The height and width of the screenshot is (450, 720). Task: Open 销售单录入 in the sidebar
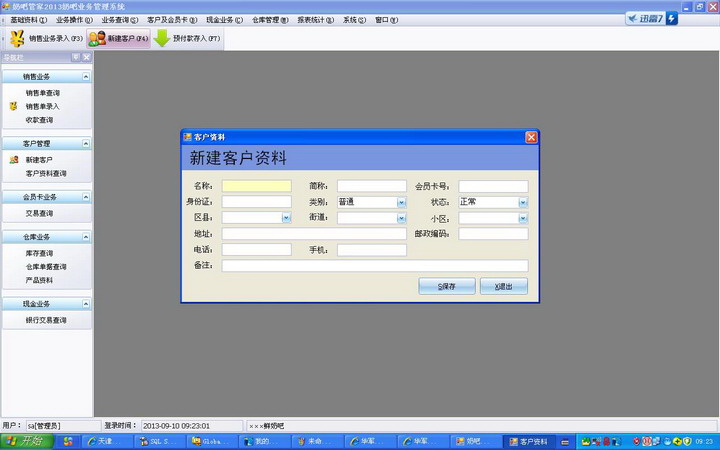(x=43, y=107)
